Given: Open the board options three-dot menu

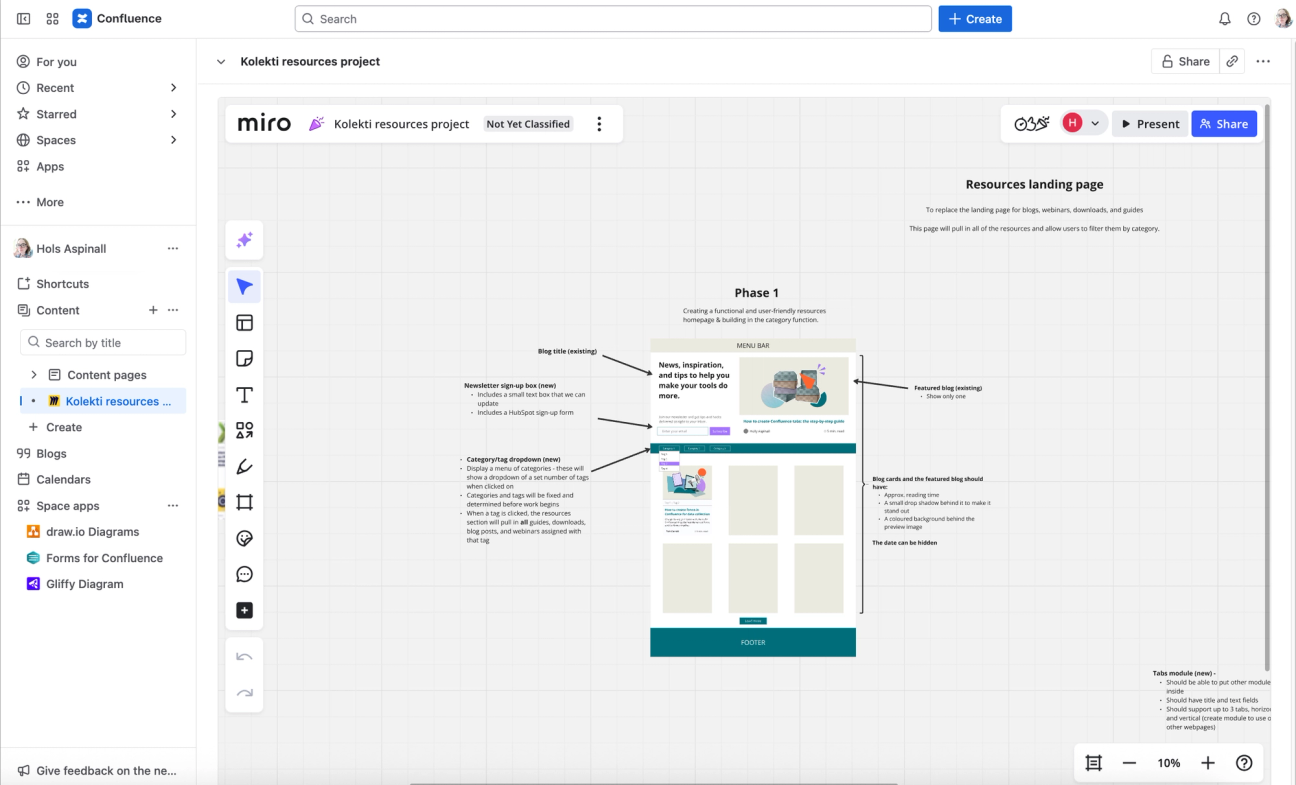Looking at the screenshot, I should point(599,123).
